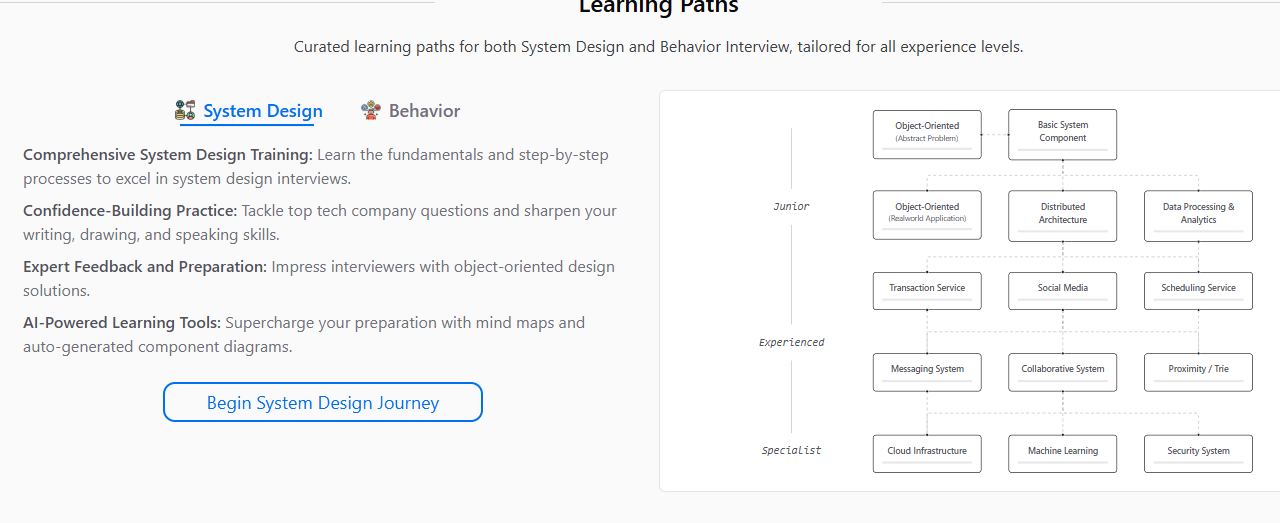
Task: Click the Messaging System node
Action: pyautogui.click(x=927, y=371)
